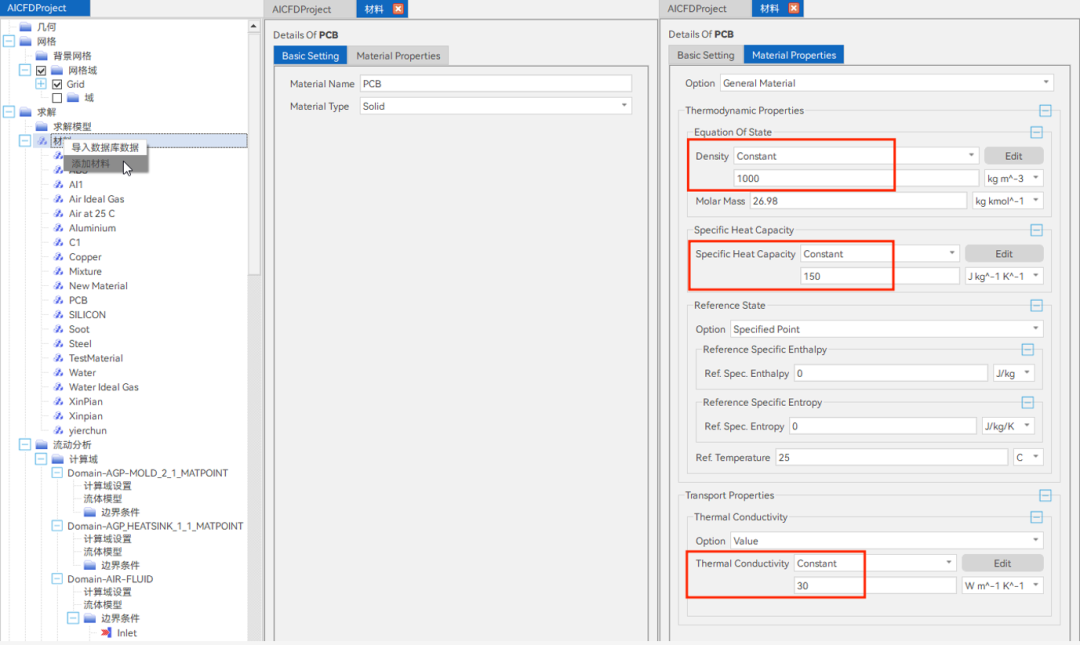Select 导入数据库数据 context menu item
This screenshot has height=645, width=1080.
pyautogui.click(x=105, y=147)
